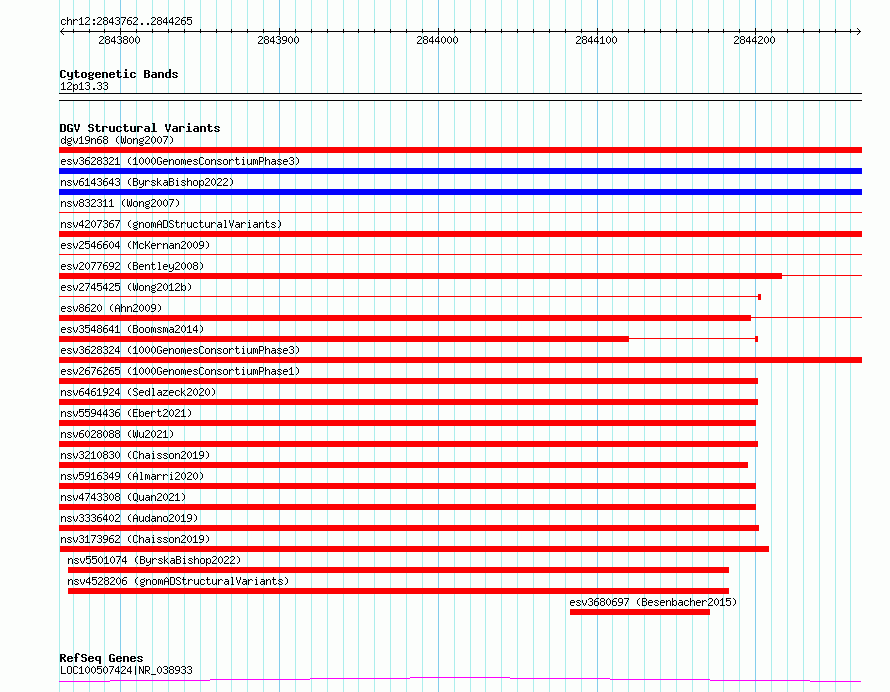This screenshot has height=692, width=890.
Task: Click the 2843800 ruler position label
Action: [119, 40]
